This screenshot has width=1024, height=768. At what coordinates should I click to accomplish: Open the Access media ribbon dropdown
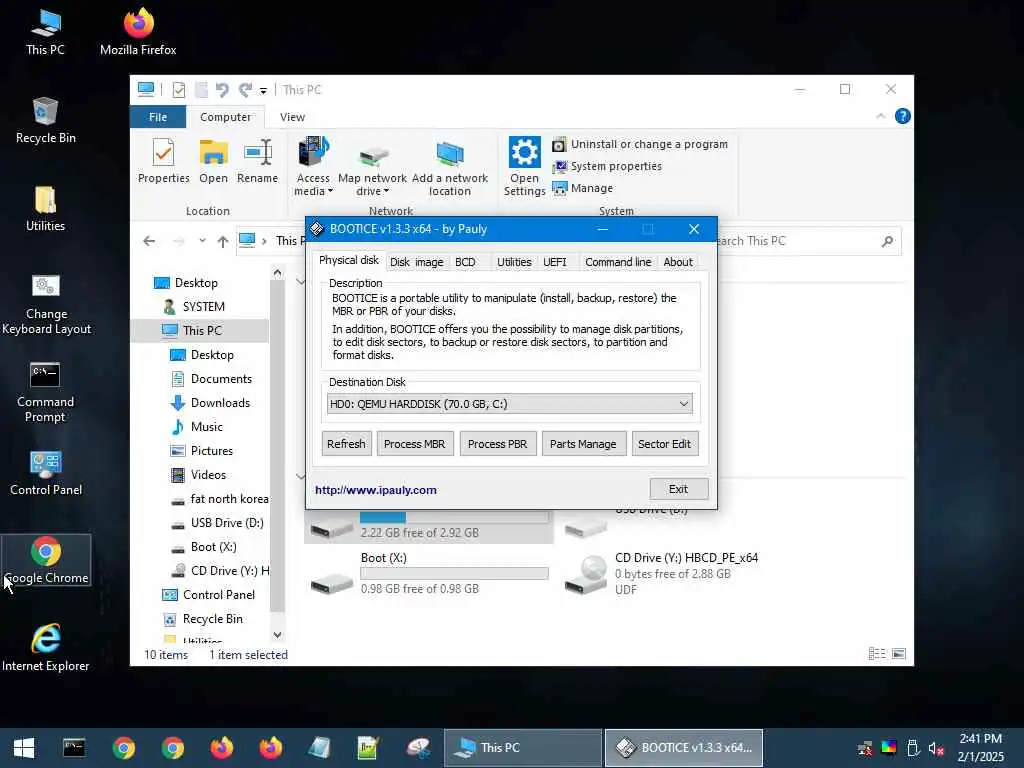click(x=313, y=167)
